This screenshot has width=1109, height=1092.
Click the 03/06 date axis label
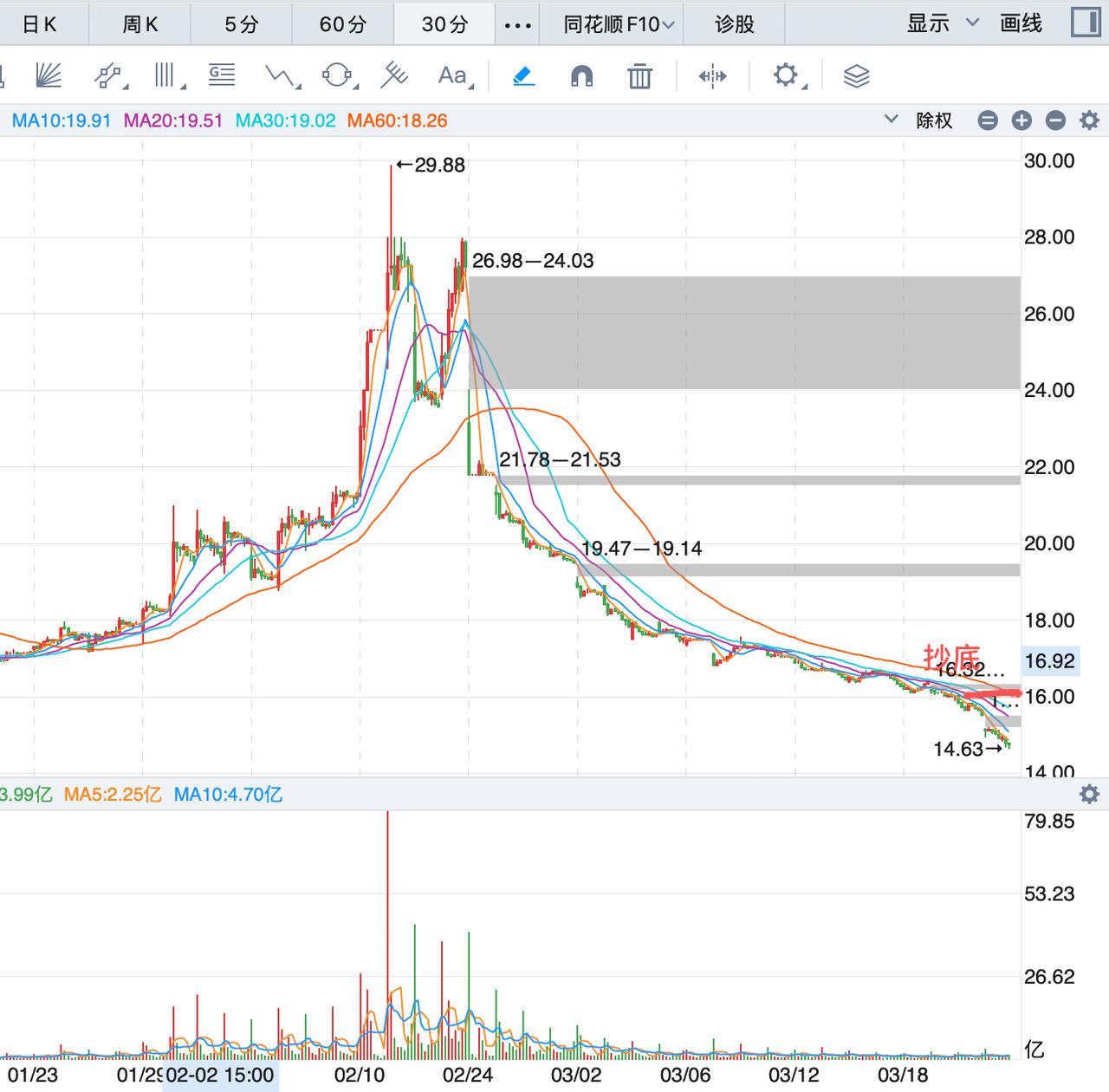(685, 1075)
